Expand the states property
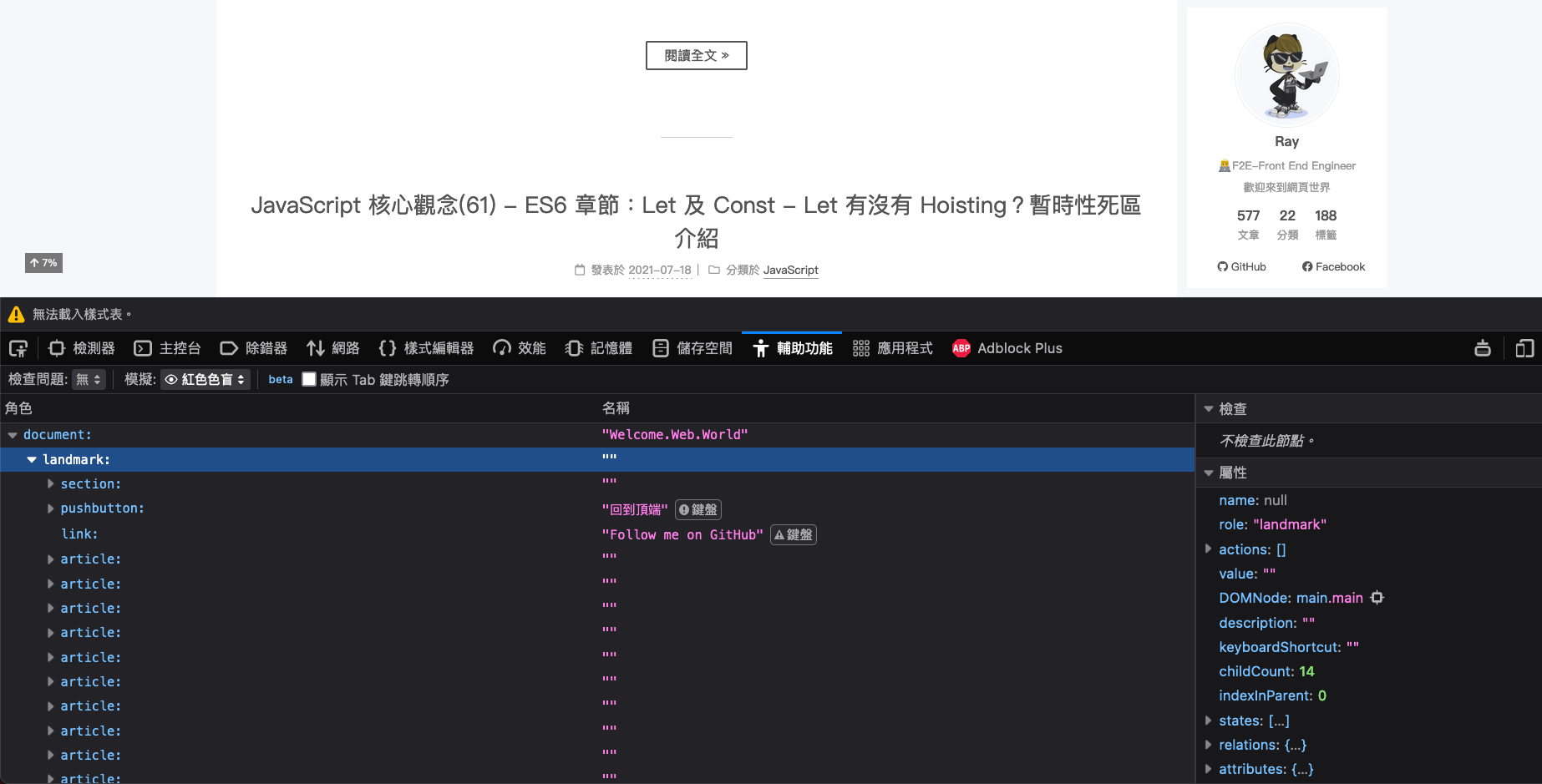1542x784 pixels. (1208, 721)
